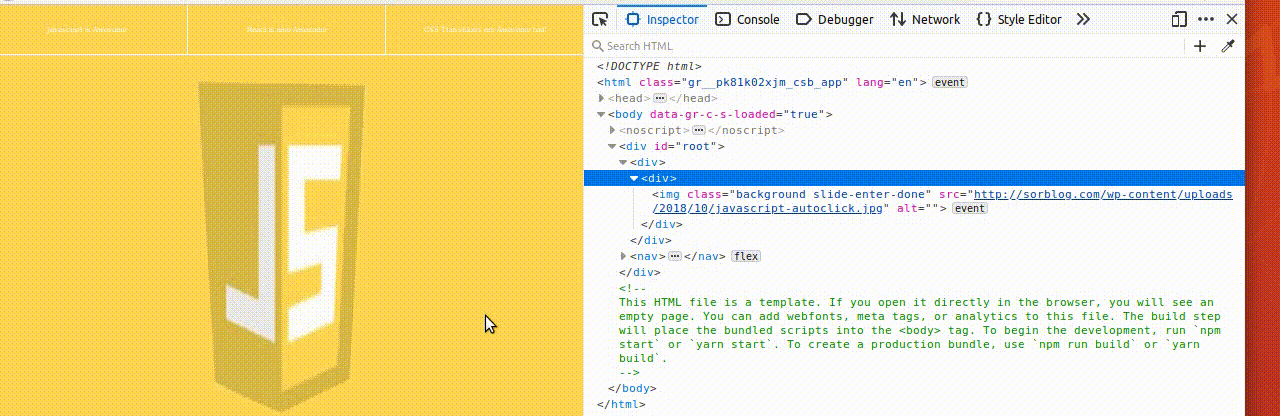Click the JS logo background image
This screenshot has height=416, width=1280.
pyautogui.click(x=281, y=247)
